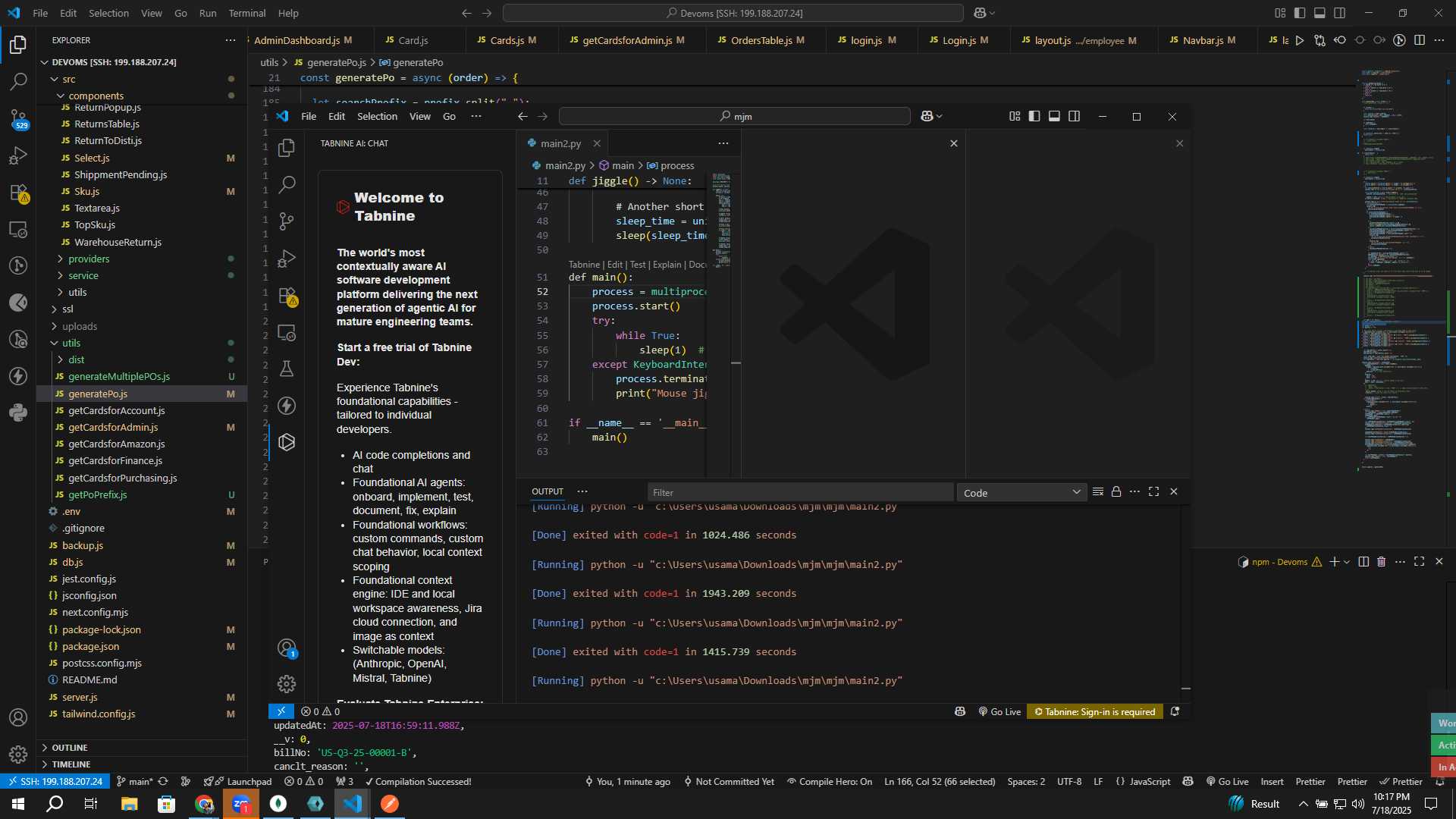Image resolution: width=1456 pixels, height=819 pixels.
Task: Open Source Control in mjm window activity bar
Action: [287, 221]
